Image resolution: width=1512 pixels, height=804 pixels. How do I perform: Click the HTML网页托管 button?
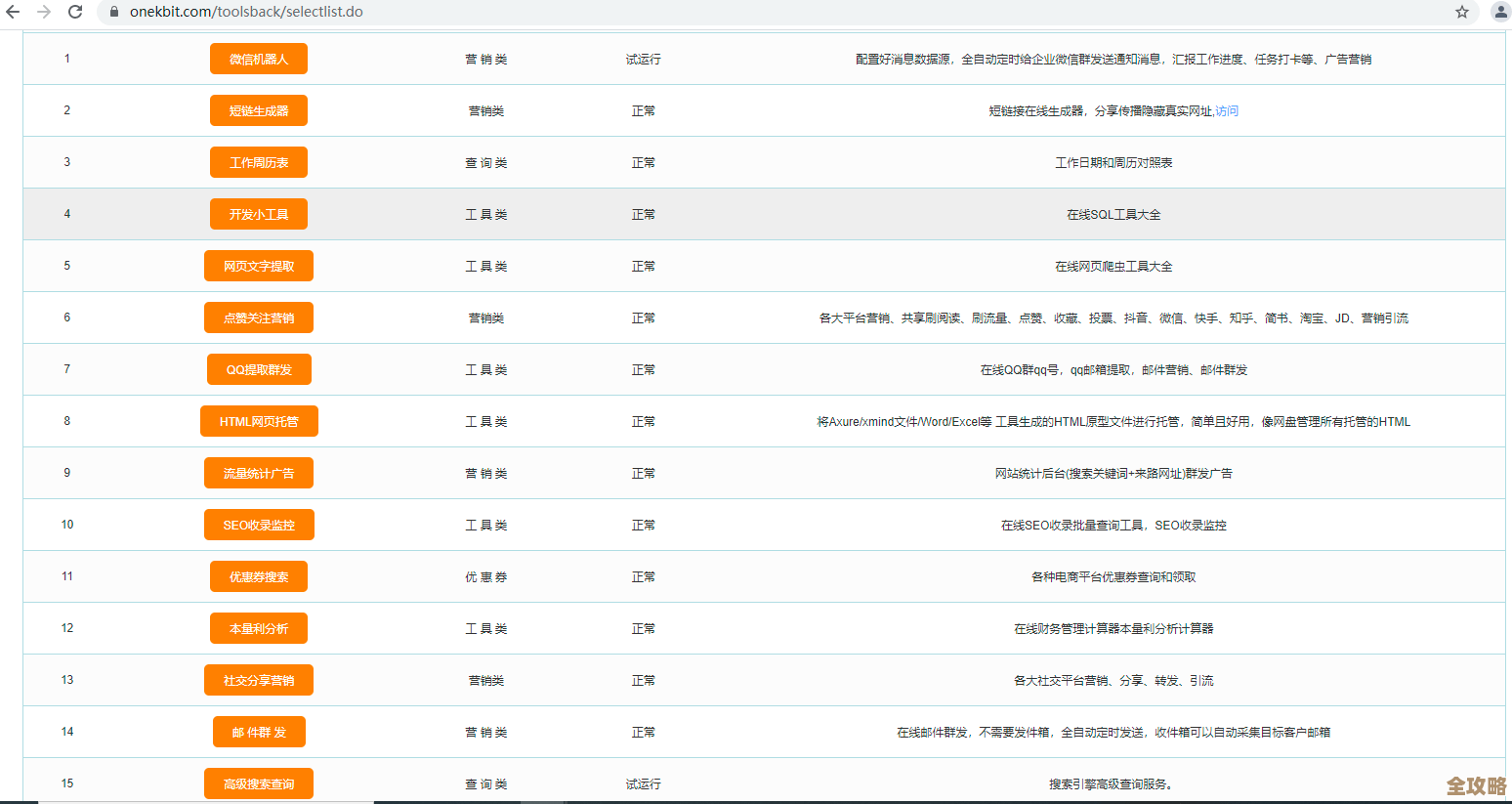[258, 421]
